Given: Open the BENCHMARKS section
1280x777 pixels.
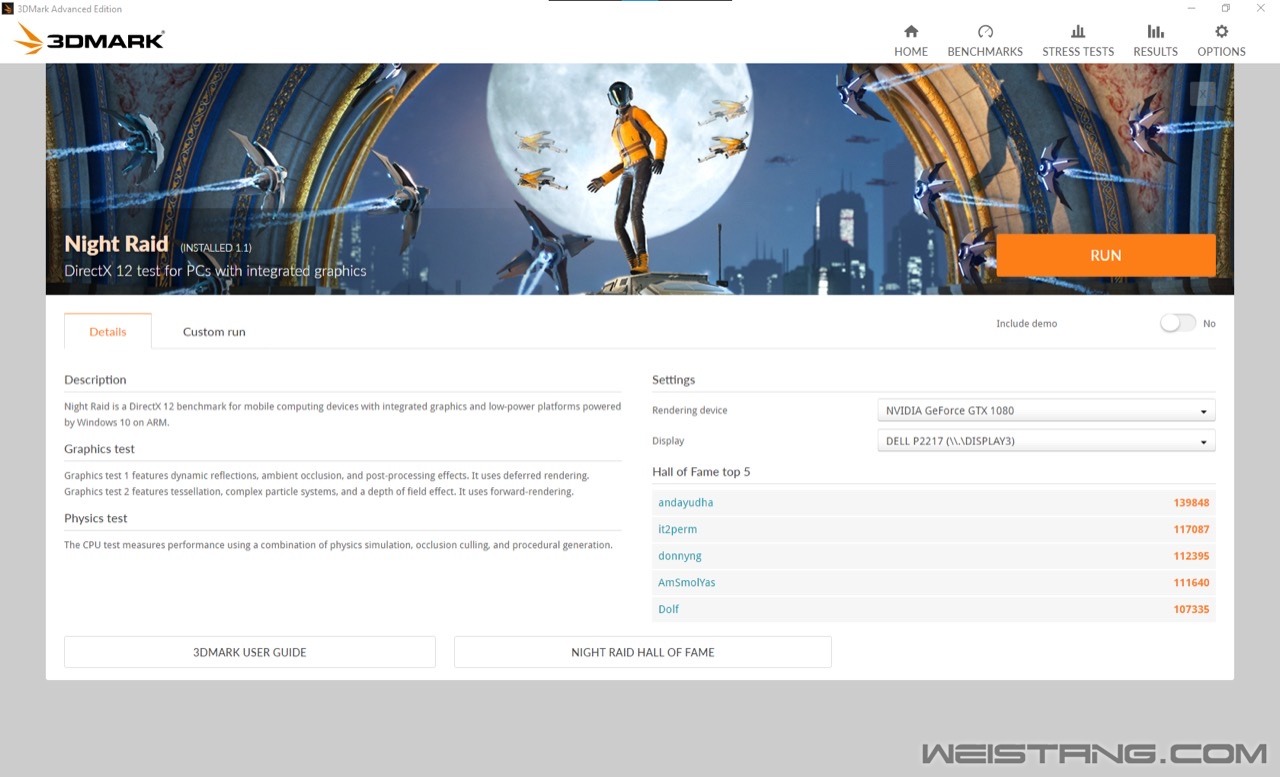Looking at the screenshot, I should [985, 41].
